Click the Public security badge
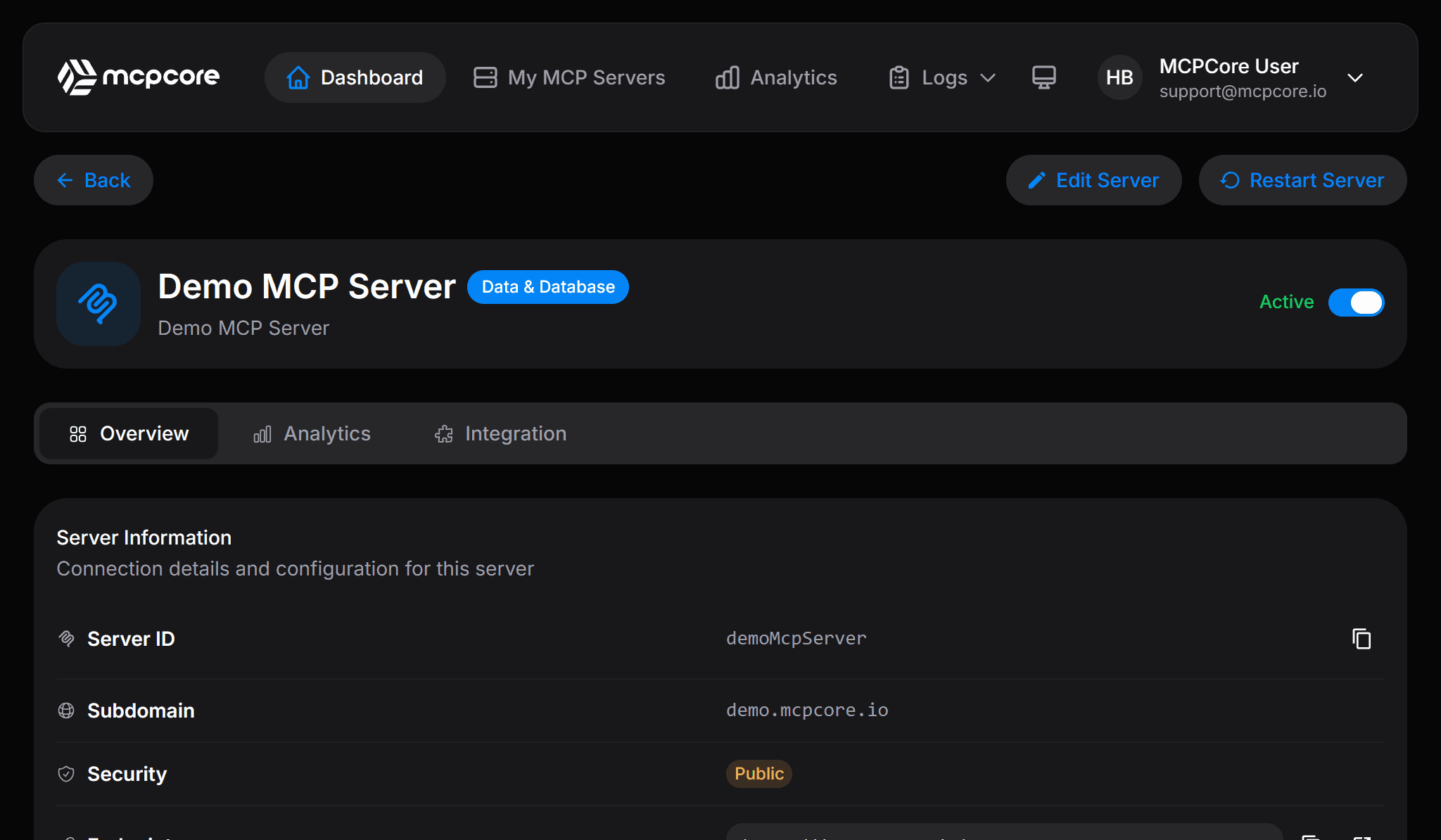This screenshot has height=840, width=1441. tap(758, 774)
